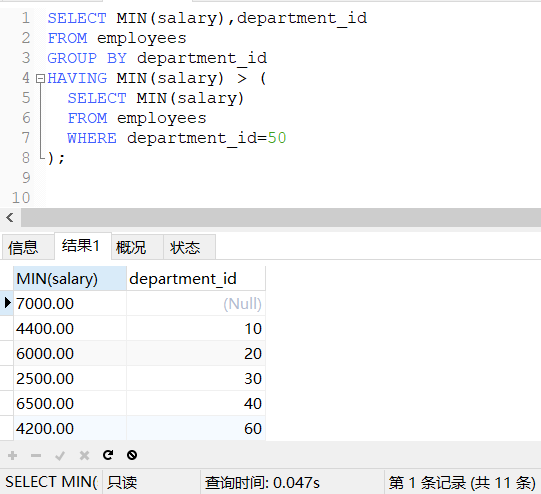The image size is (541, 494).
Task: Click the horizontal scrollbar track in editor
Action: click(x=281, y=217)
